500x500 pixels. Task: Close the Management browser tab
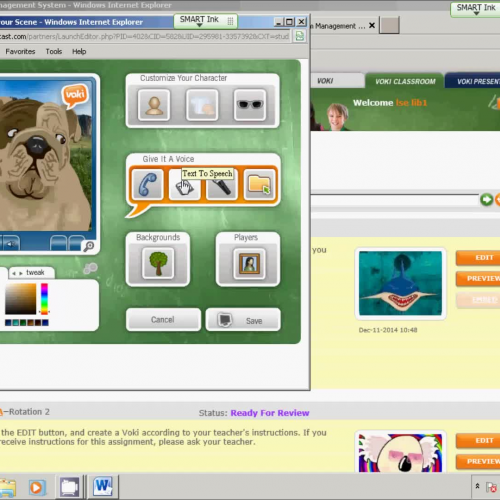coord(372,25)
